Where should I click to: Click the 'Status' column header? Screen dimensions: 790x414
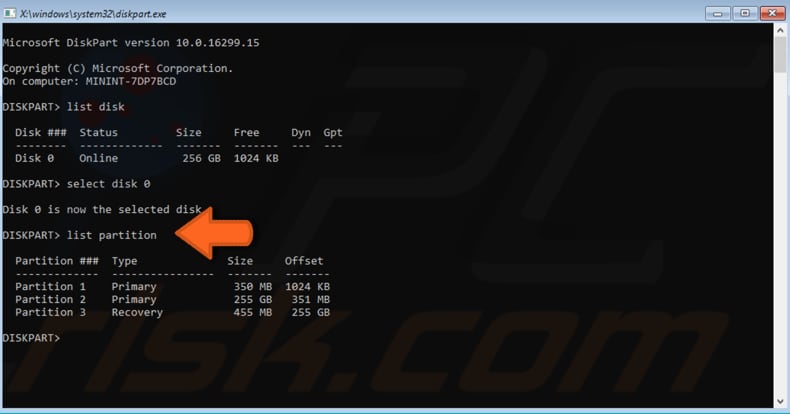99,132
